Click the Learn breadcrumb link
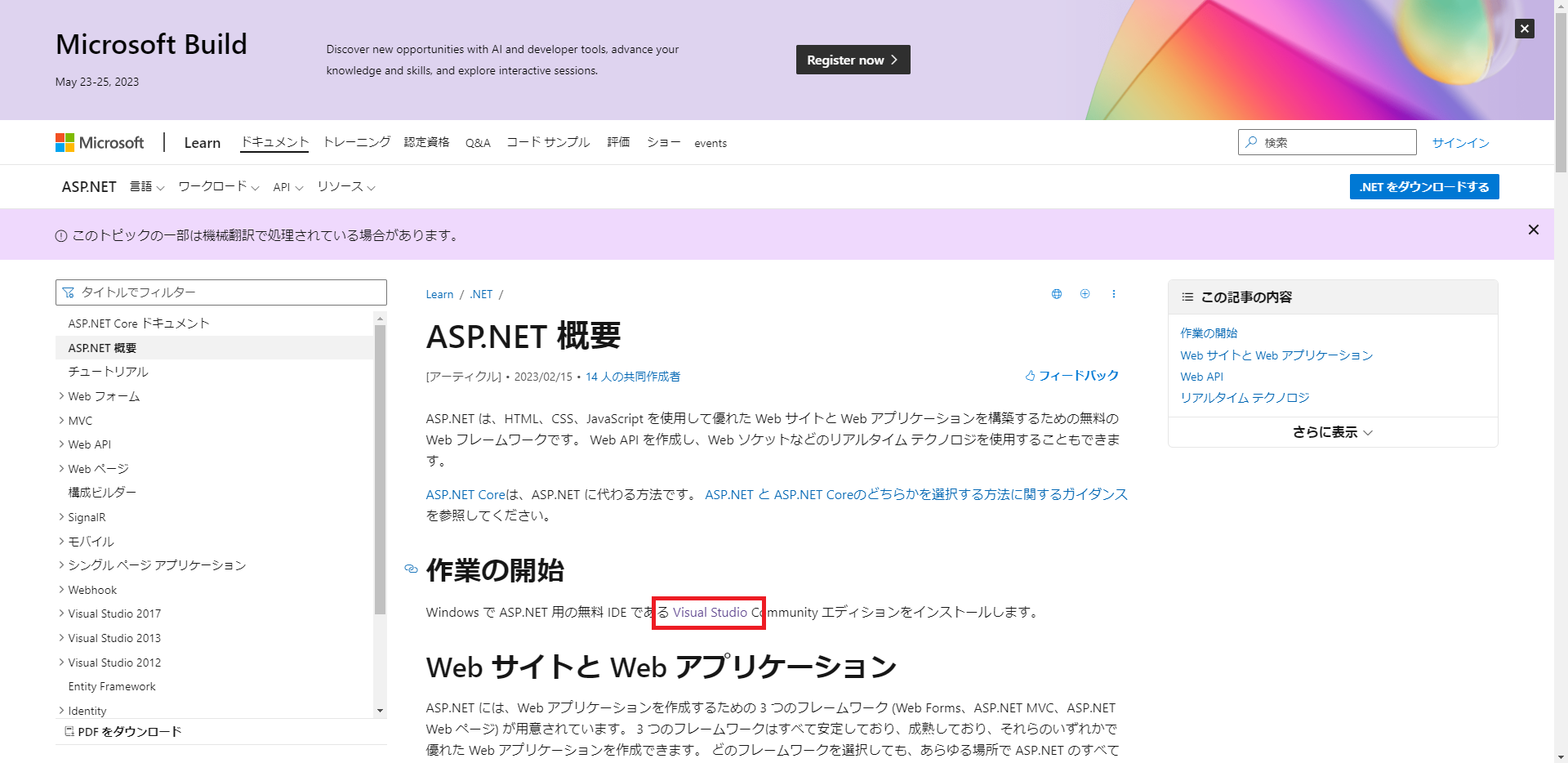This screenshot has height=763, width=1568. pos(439,294)
